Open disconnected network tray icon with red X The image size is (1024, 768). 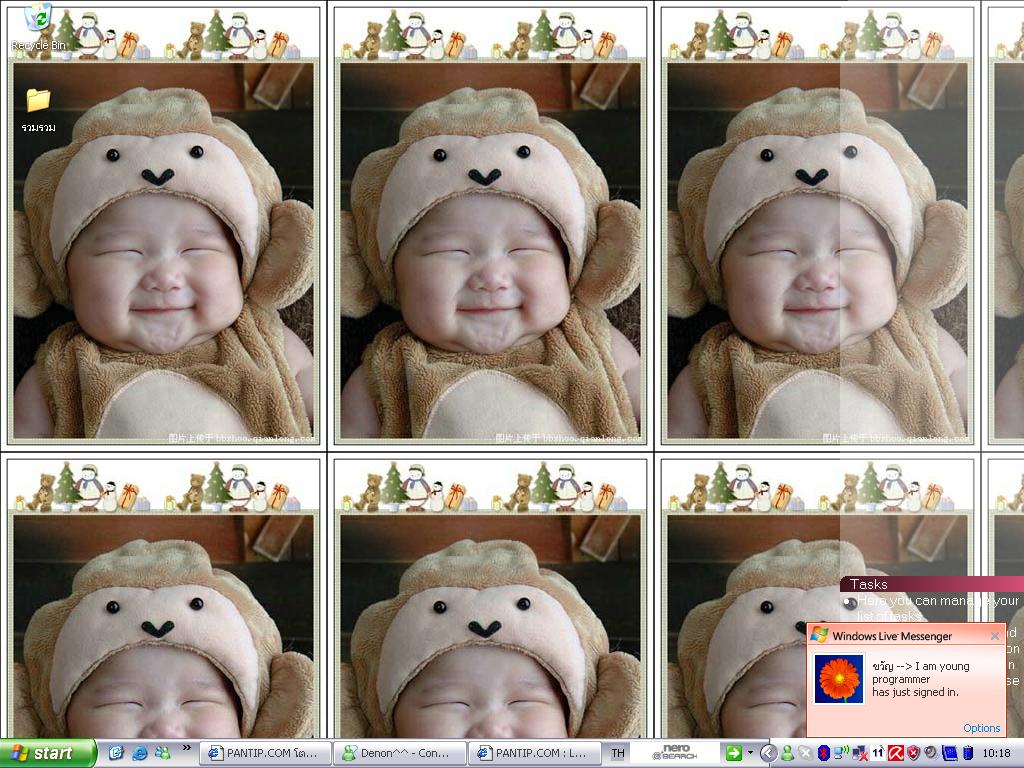(860, 753)
